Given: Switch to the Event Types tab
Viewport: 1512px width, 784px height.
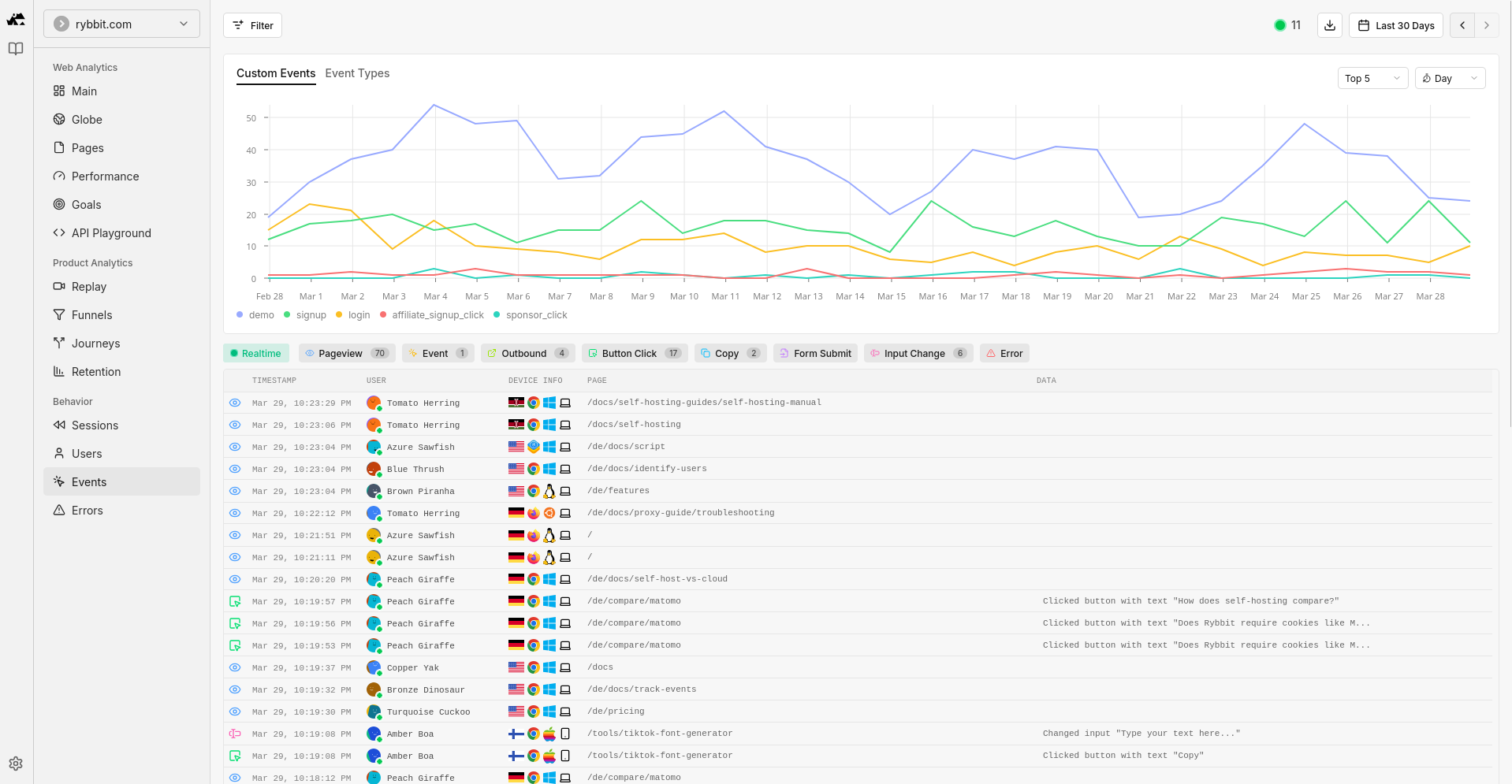Looking at the screenshot, I should 357,73.
